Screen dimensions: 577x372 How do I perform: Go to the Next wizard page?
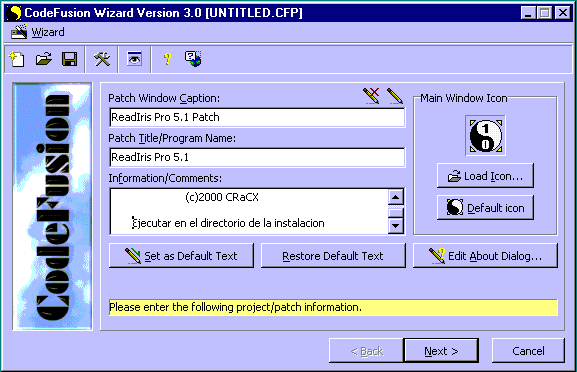pyautogui.click(x=441, y=351)
